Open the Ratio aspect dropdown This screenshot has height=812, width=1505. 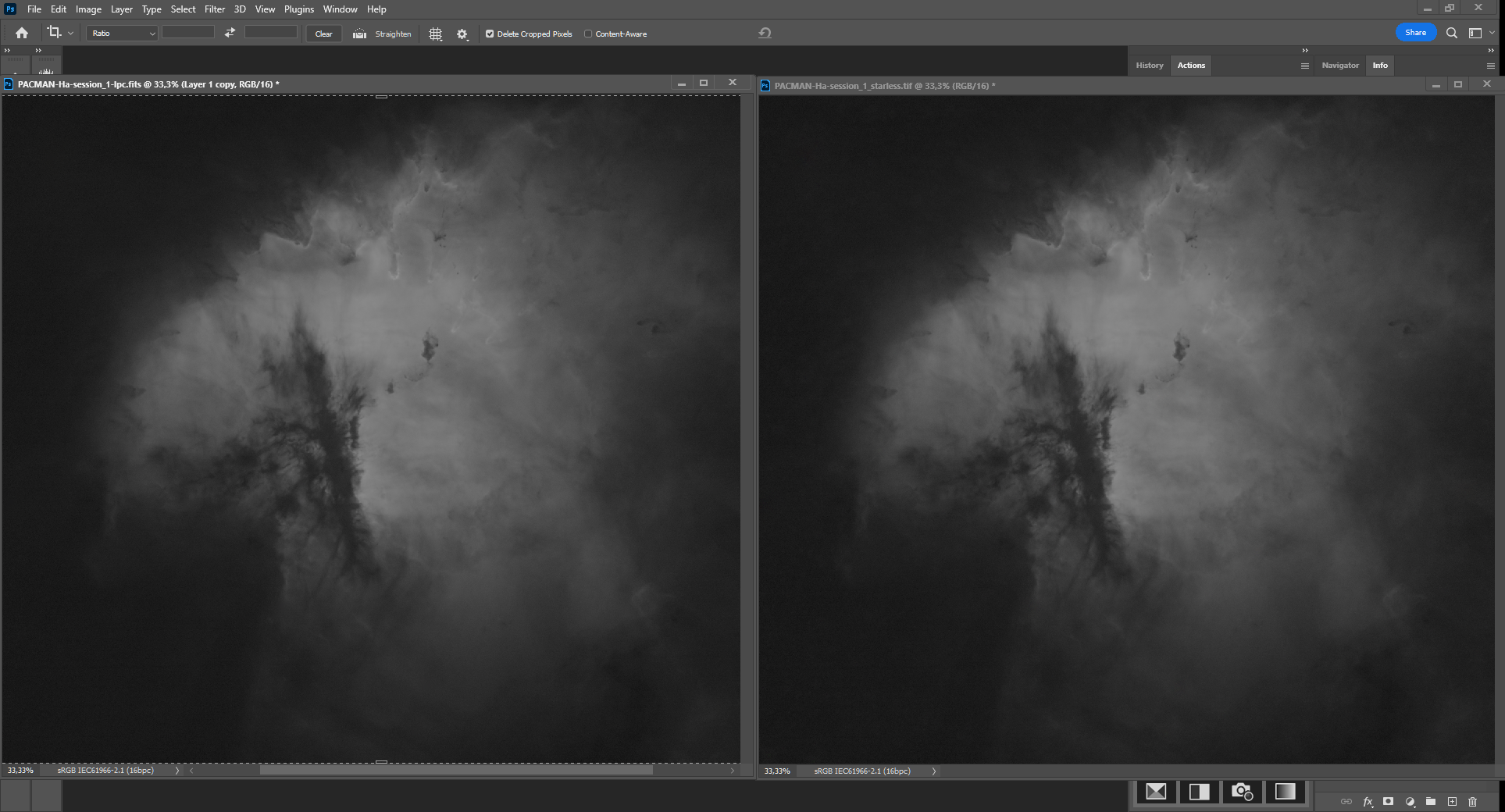pos(122,33)
